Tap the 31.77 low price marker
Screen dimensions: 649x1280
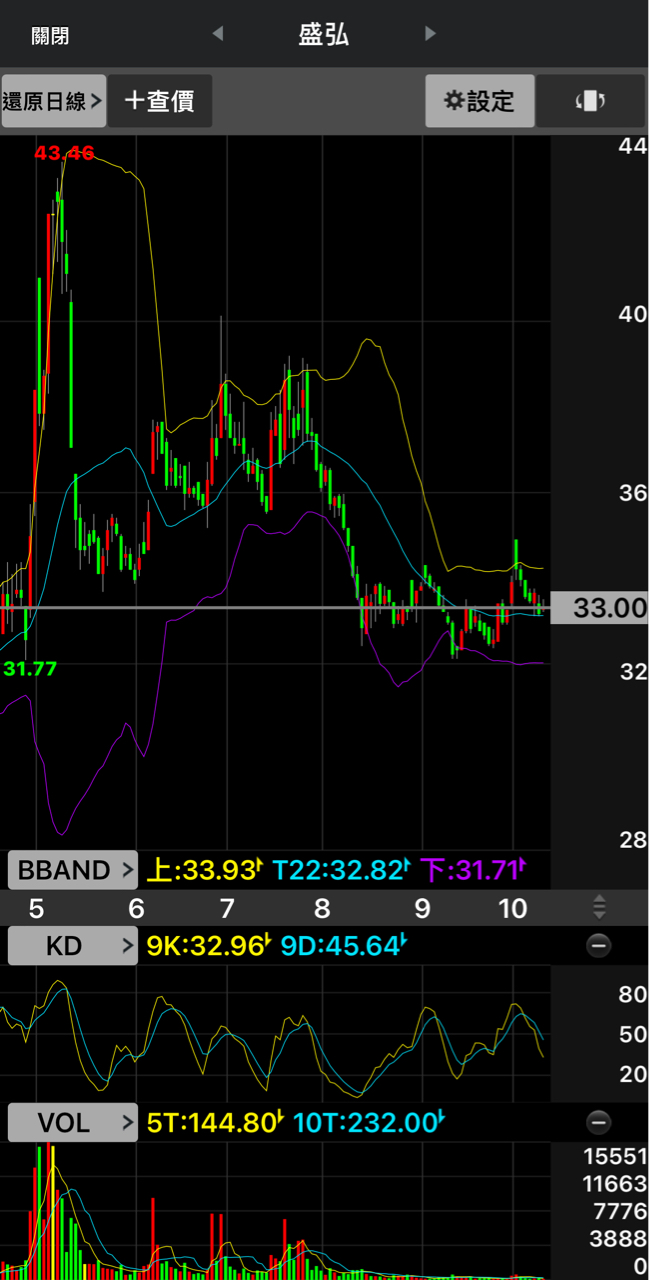click(30, 669)
